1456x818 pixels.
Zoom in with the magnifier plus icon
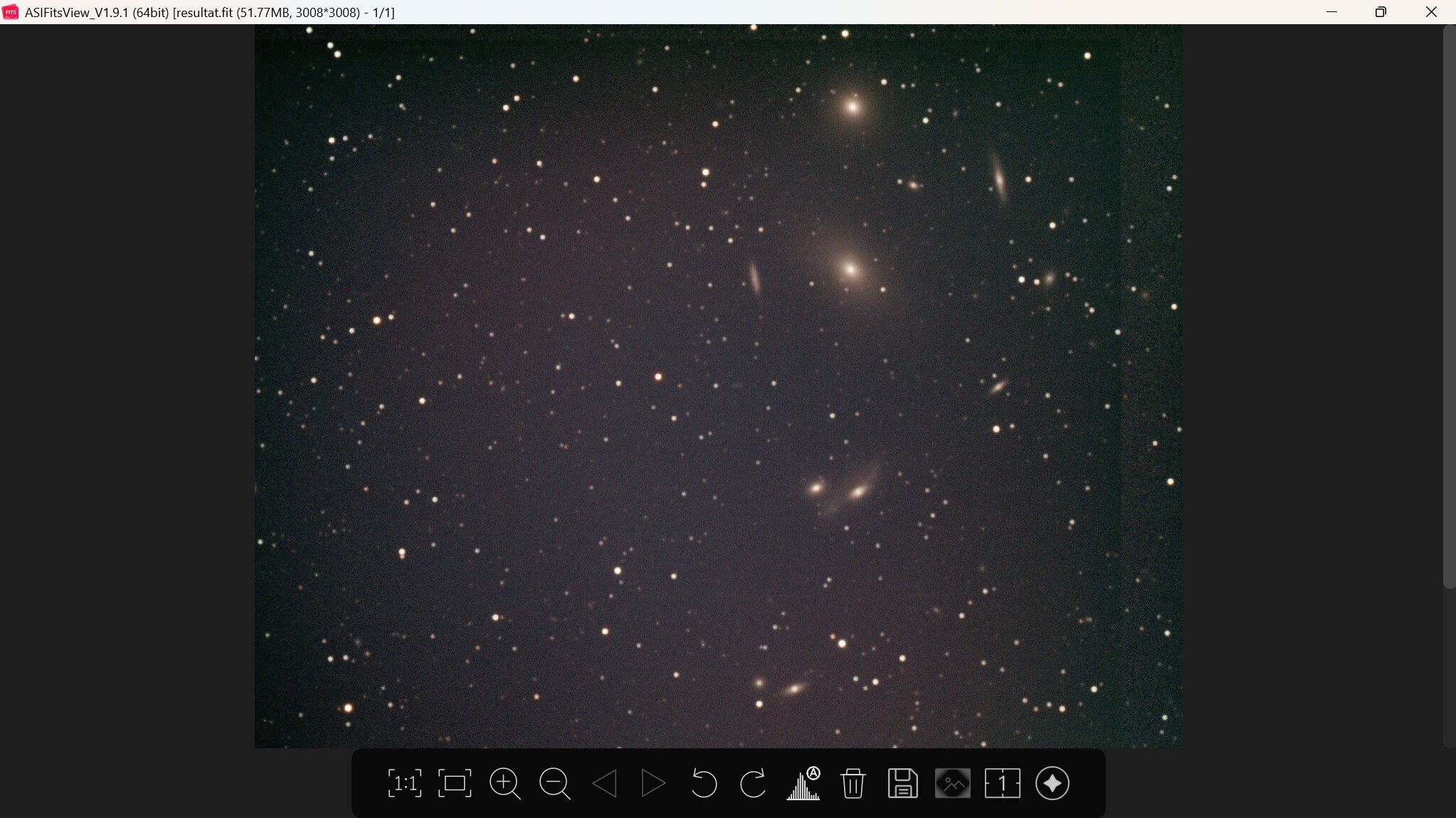pos(505,783)
